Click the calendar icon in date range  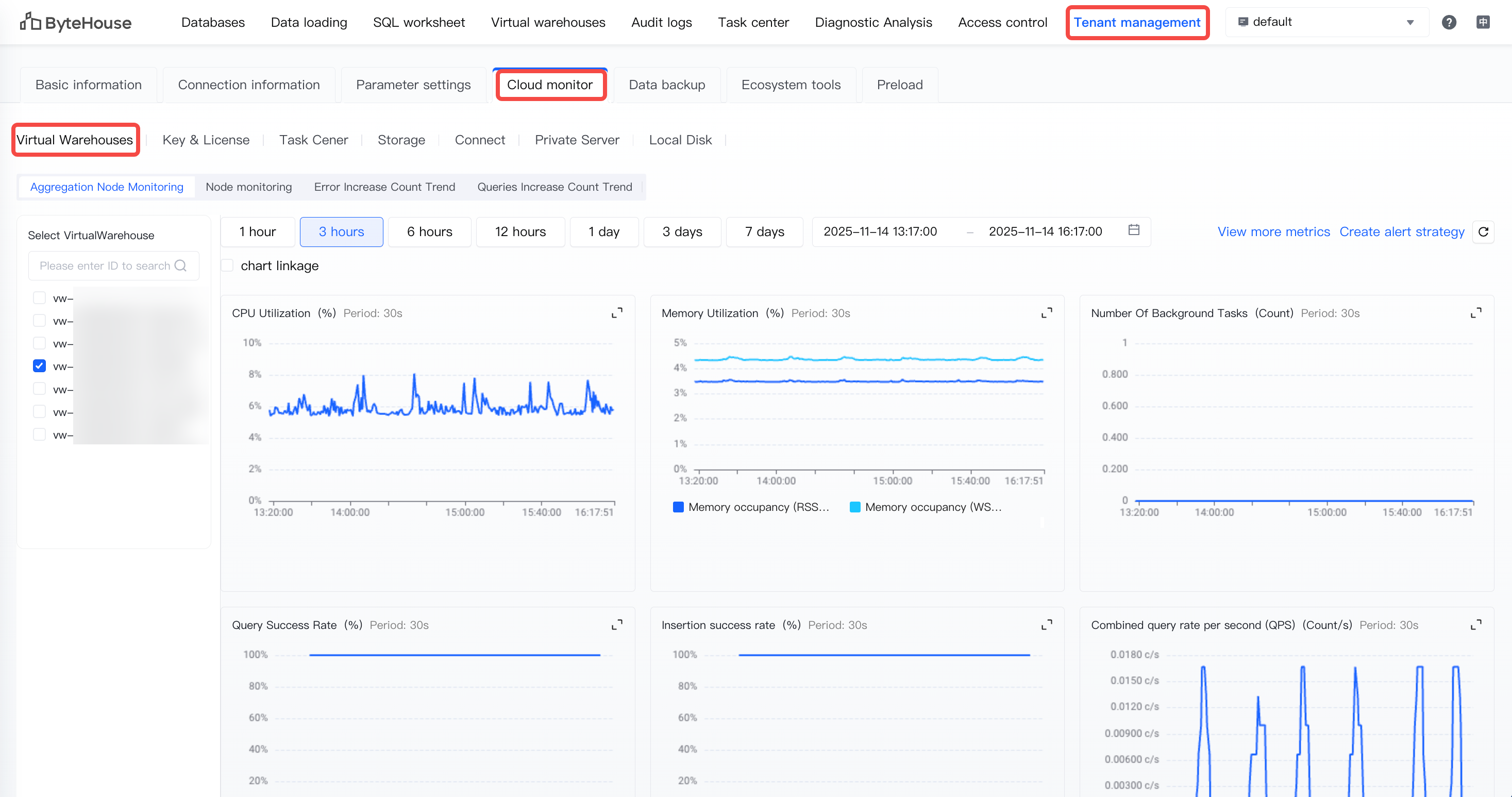pos(1133,230)
